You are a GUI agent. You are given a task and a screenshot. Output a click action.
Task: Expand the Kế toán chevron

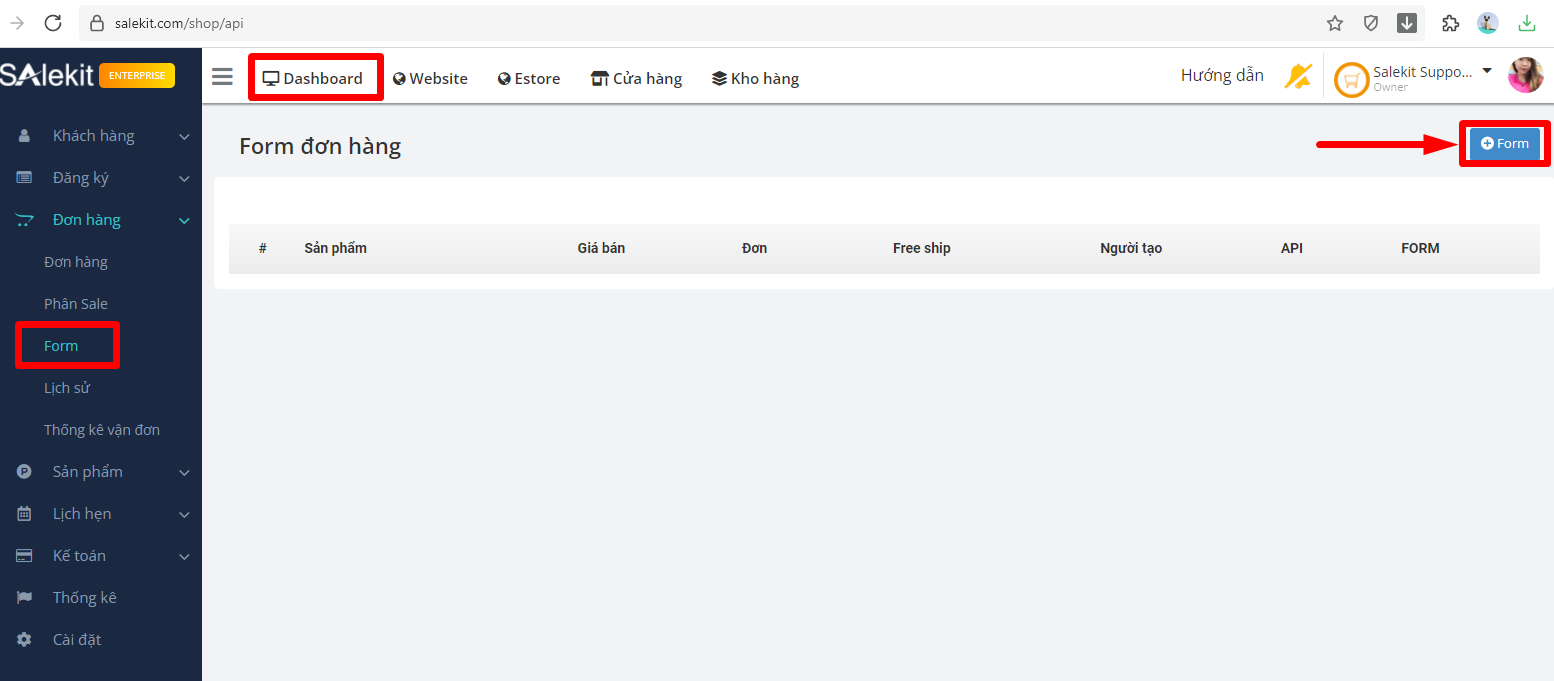(x=184, y=557)
